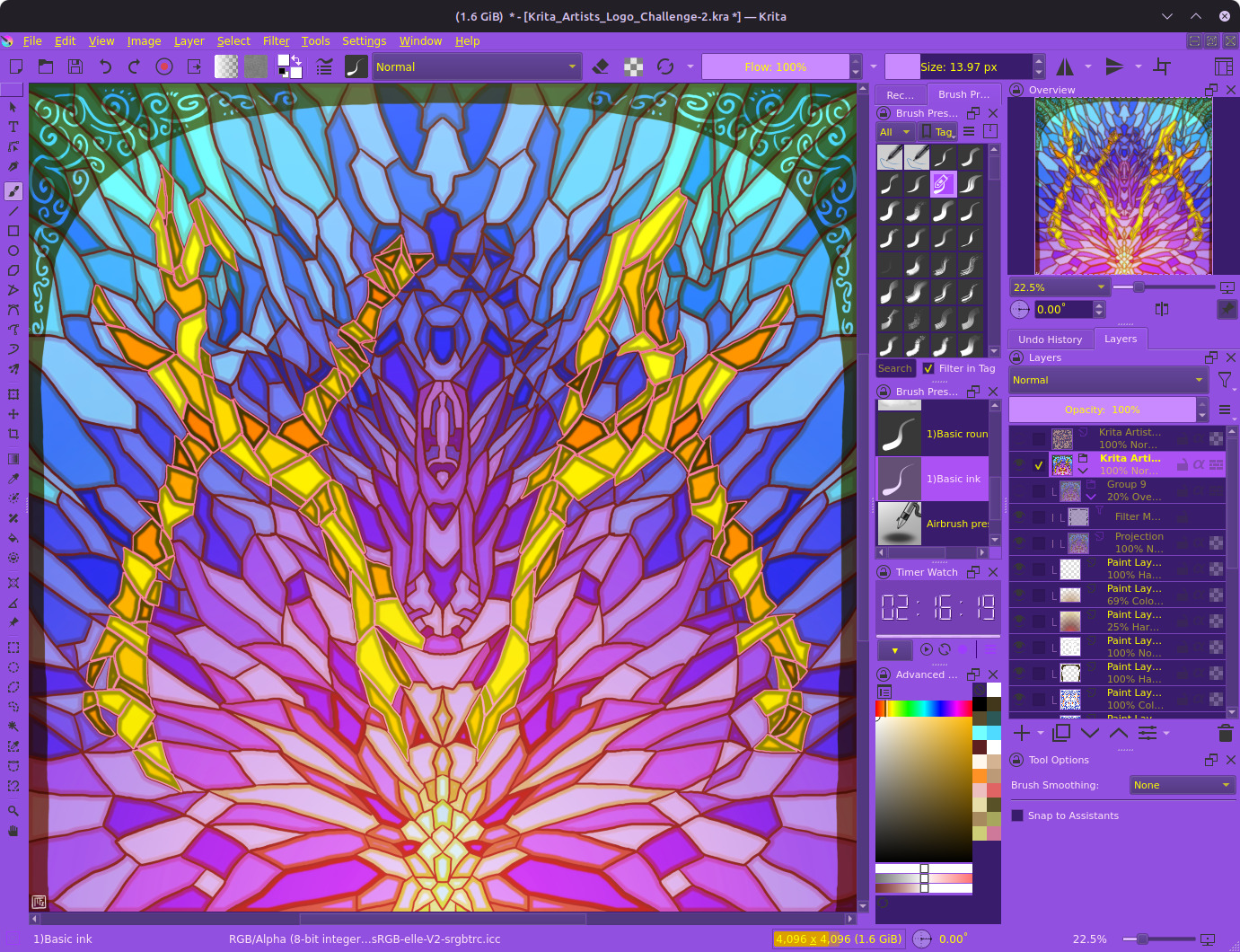Hide the Group 9 layer visibility
Viewport: 1240px width, 952px height.
1020,490
